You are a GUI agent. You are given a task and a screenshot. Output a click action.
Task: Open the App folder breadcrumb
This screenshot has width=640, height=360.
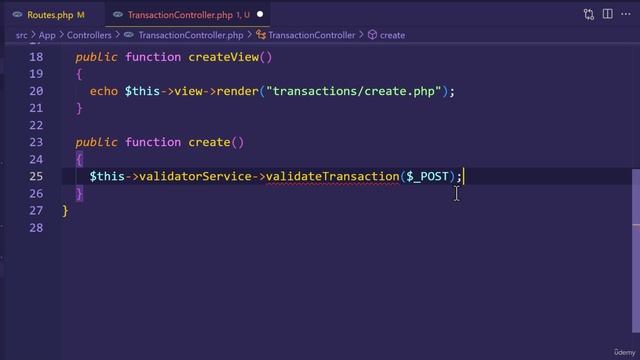click(47, 36)
